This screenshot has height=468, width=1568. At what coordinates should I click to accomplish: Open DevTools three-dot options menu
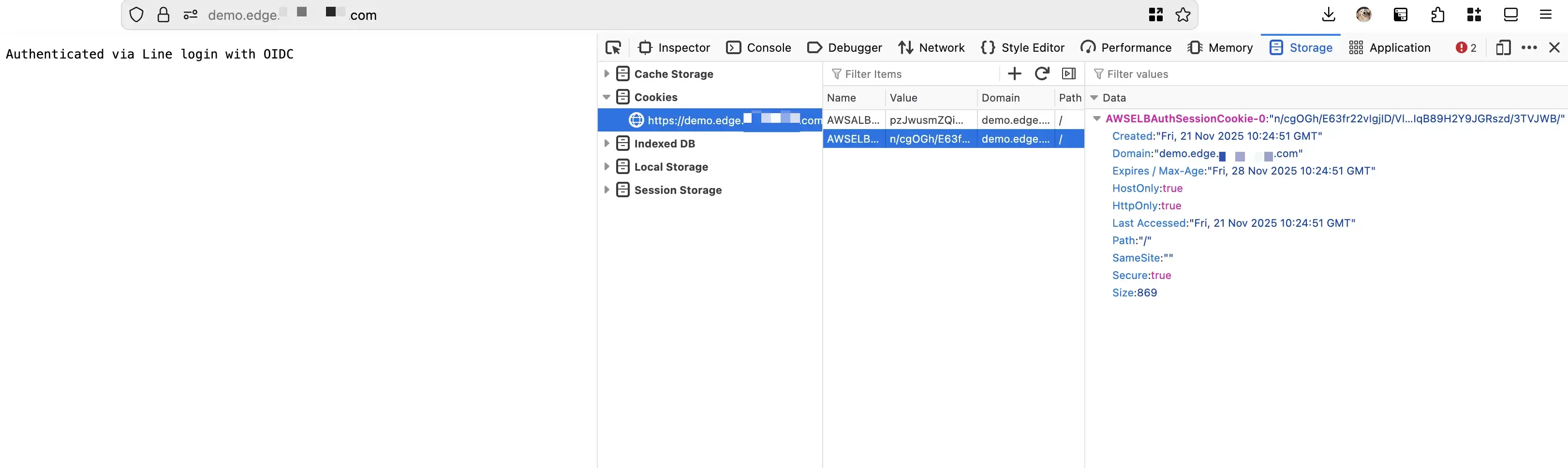(x=1528, y=47)
